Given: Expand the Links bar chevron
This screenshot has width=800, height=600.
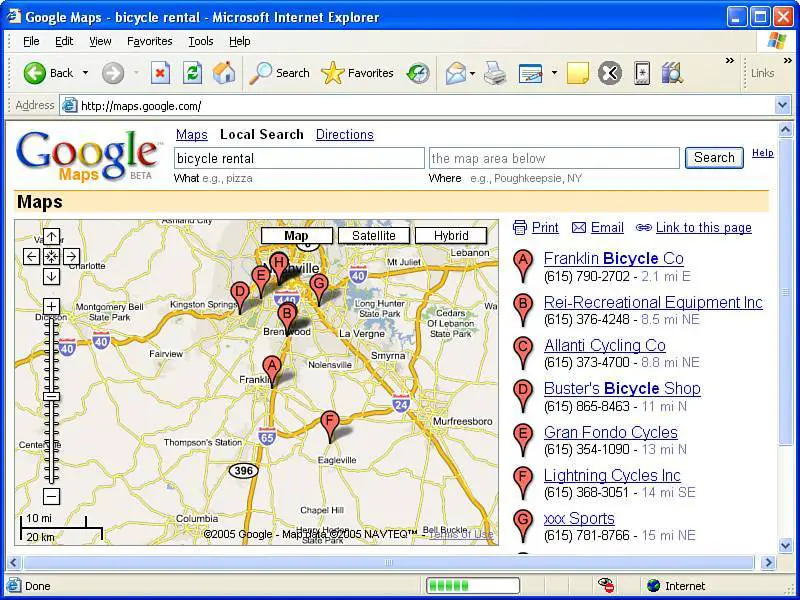Looking at the screenshot, I should coord(787,61).
